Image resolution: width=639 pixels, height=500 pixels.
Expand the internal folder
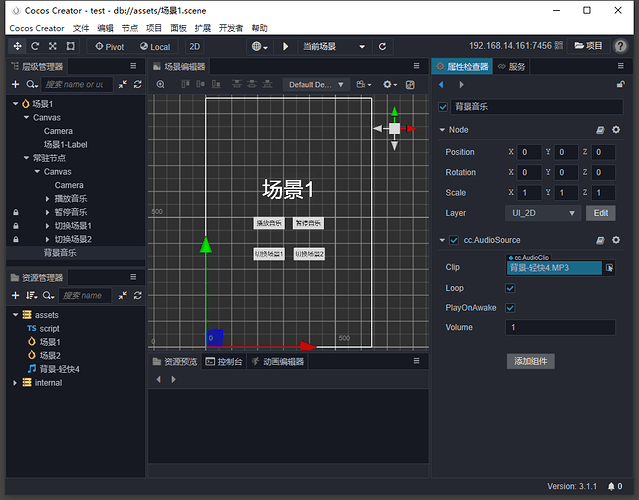(x=15, y=383)
